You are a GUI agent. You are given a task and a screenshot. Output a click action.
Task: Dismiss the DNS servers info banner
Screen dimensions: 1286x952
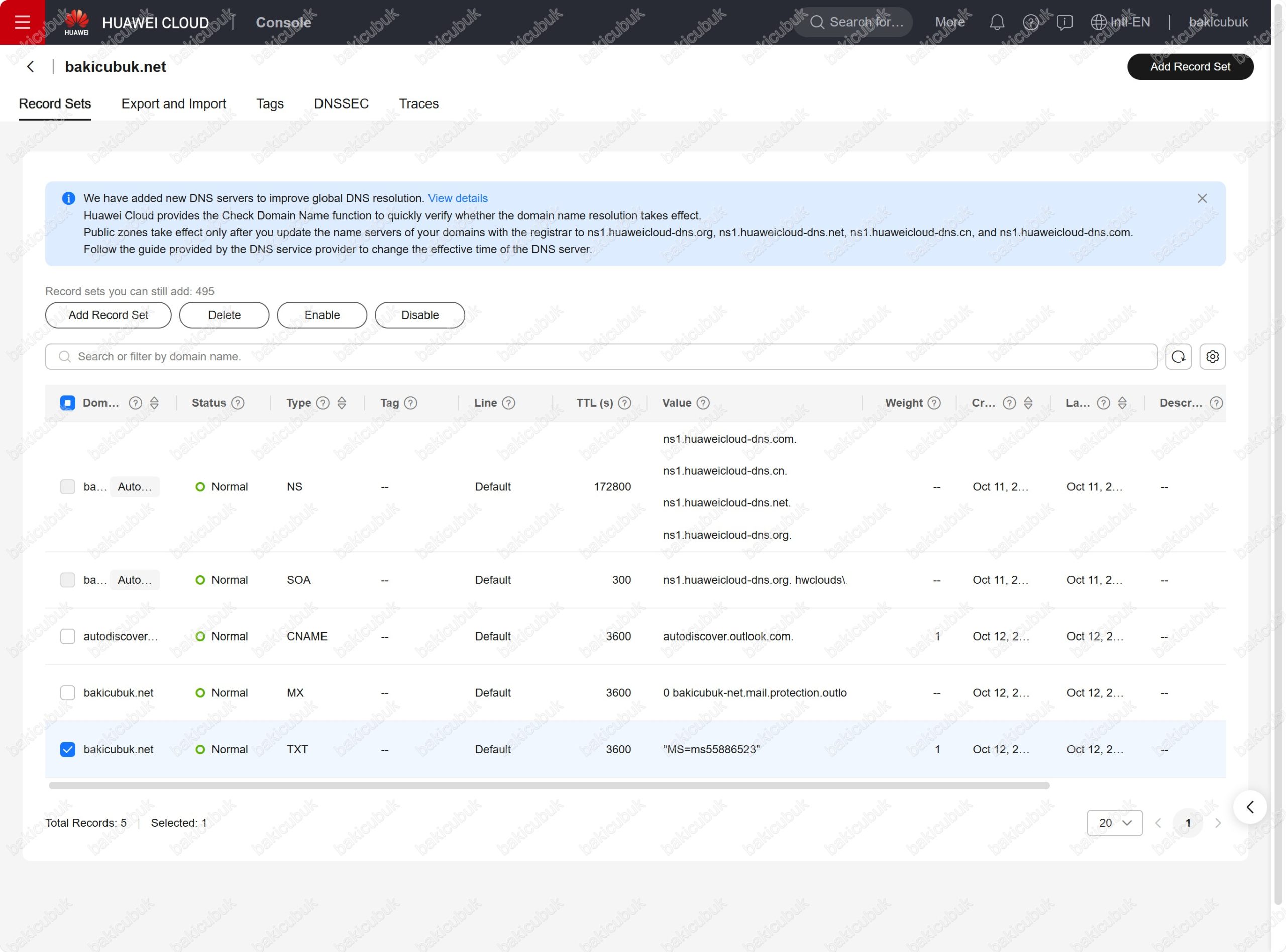click(1202, 199)
